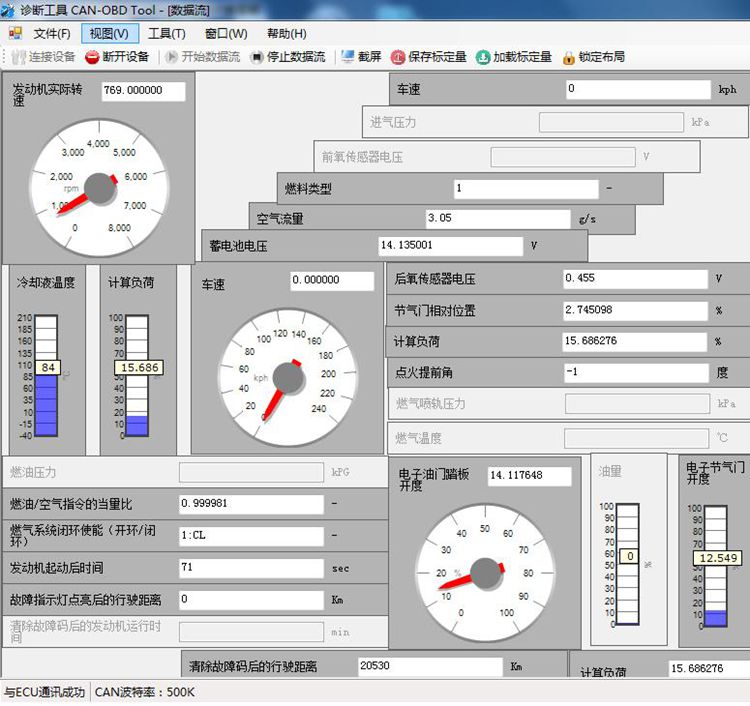Click the engine rpm gauge dial
The image size is (750, 706).
[x=98, y=187]
